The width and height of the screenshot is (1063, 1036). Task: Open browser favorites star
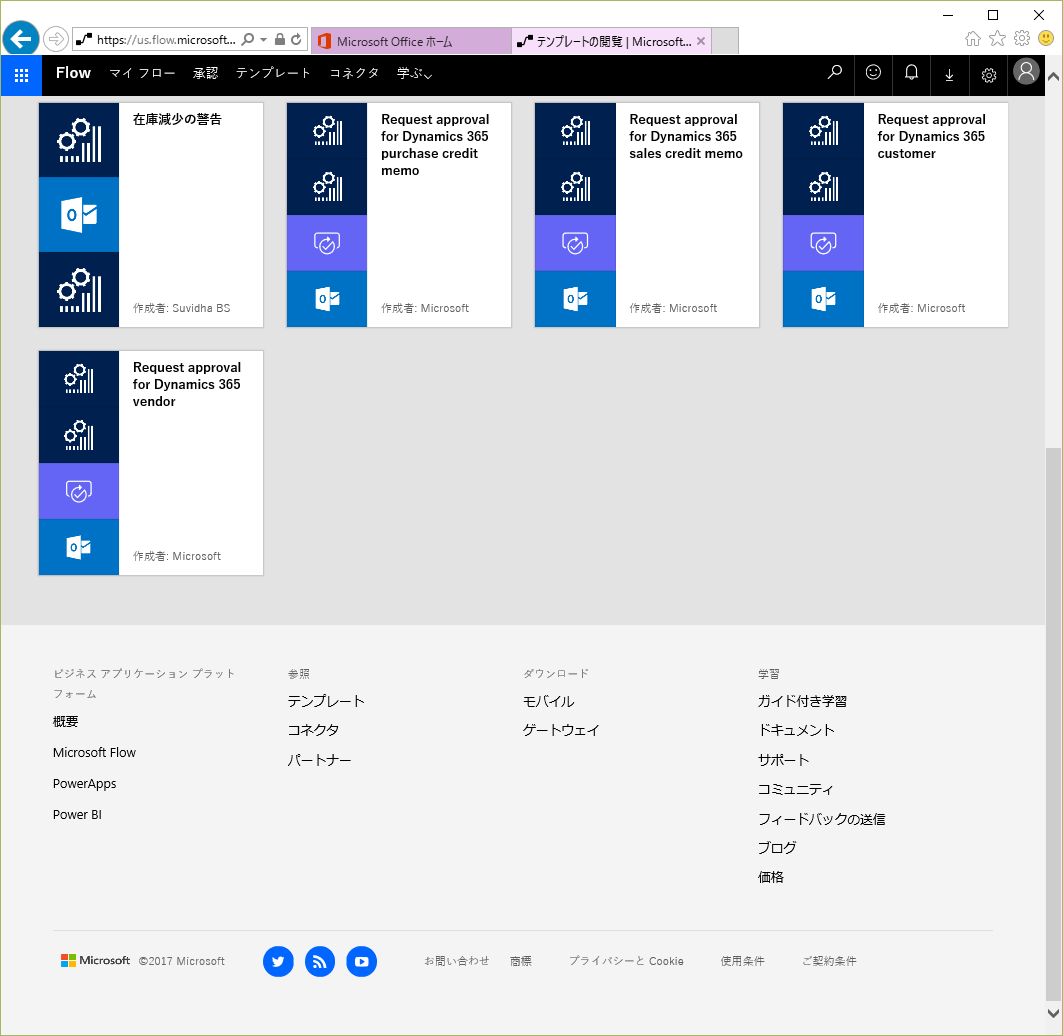997,39
